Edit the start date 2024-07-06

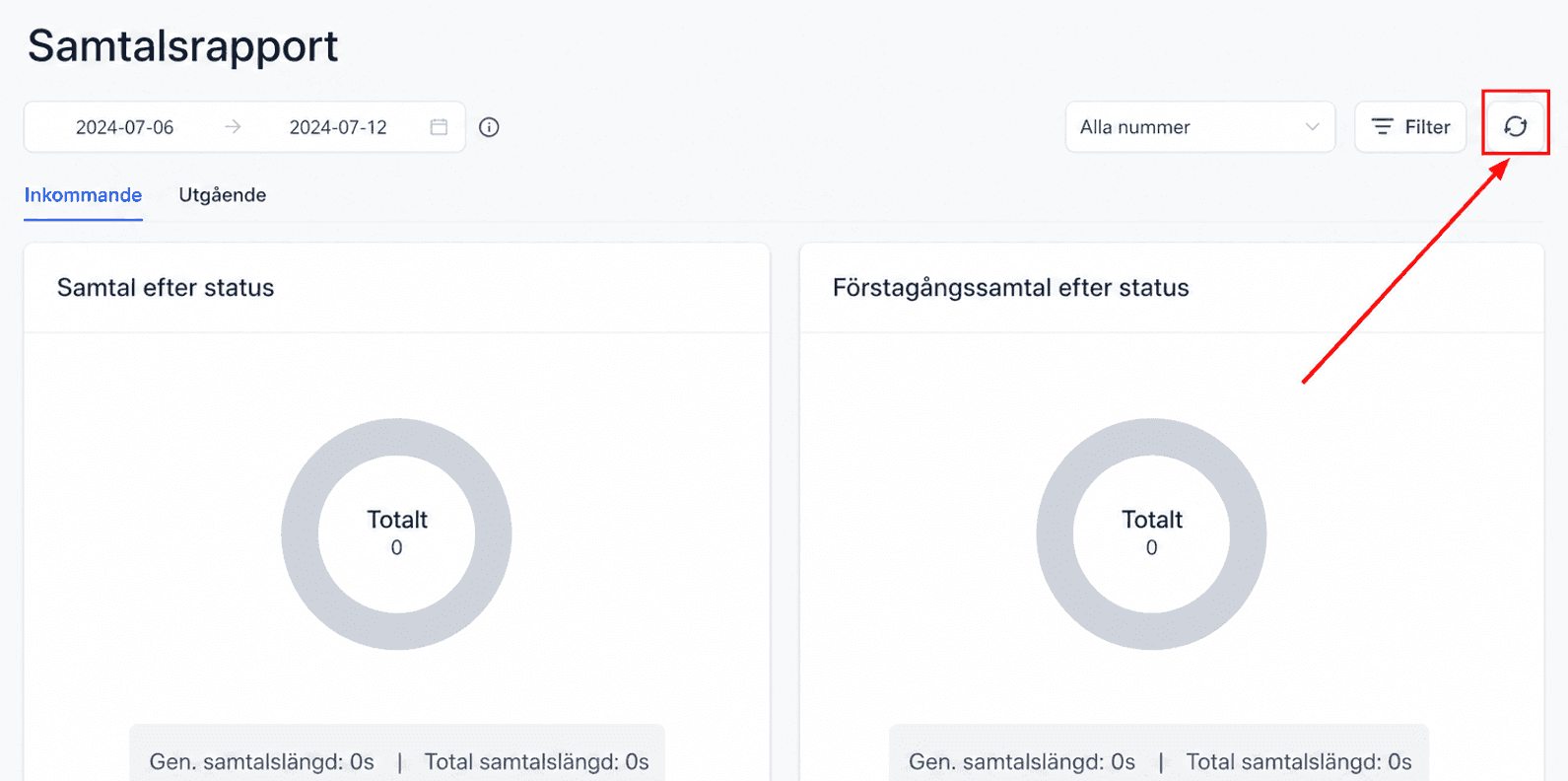pos(124,127)
